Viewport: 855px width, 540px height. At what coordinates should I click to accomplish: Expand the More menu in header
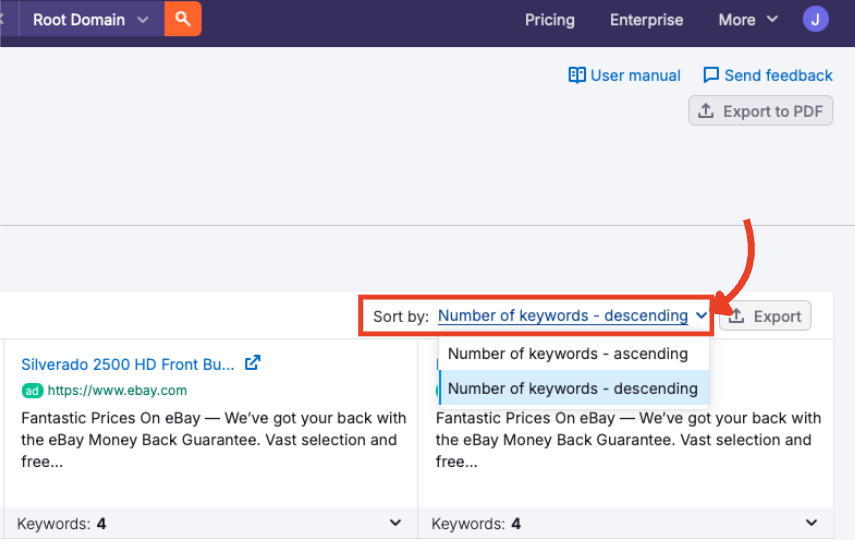click(747, 19)
